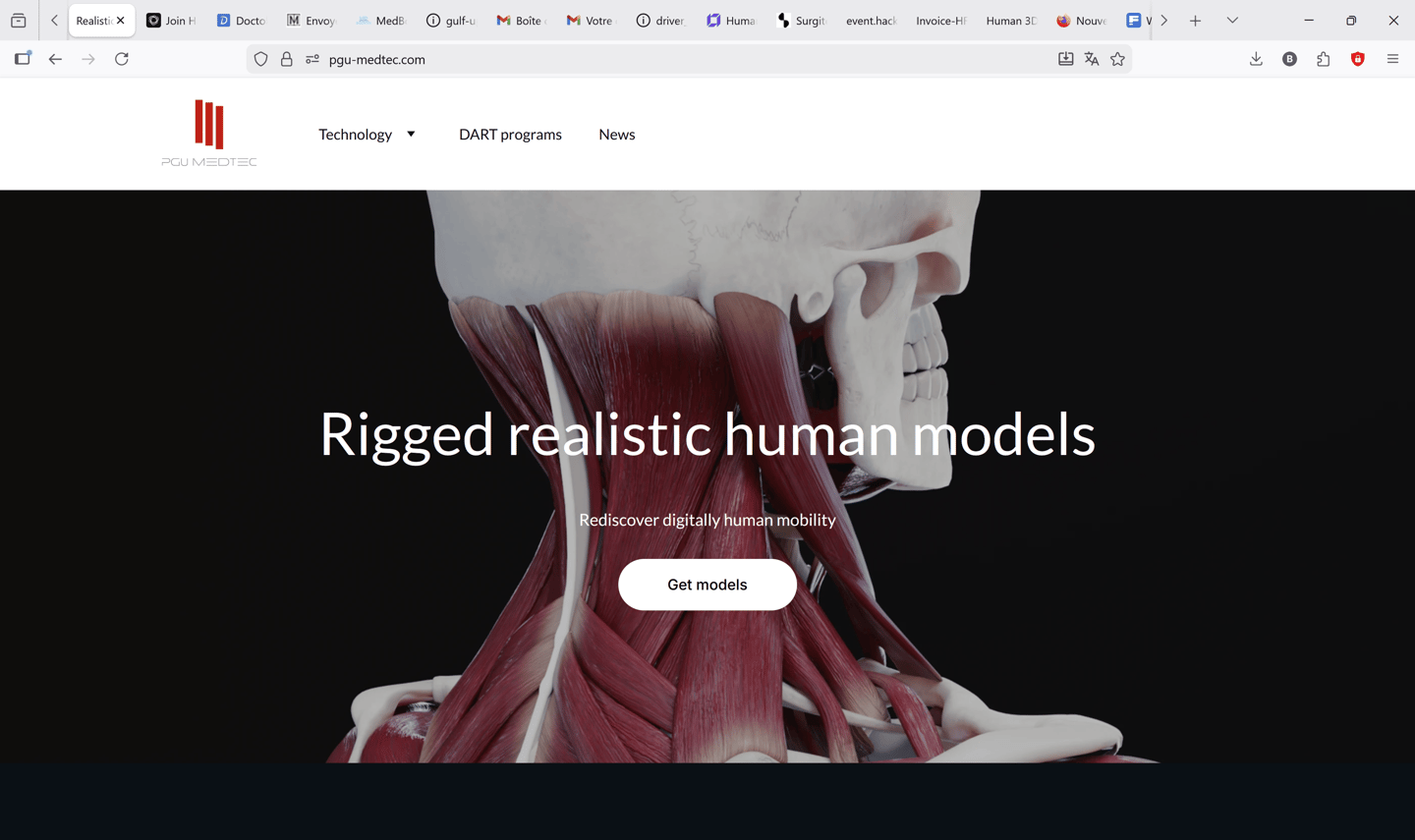
Task: Open Firefox hamburger application menu
Action: pos(1392,59)
